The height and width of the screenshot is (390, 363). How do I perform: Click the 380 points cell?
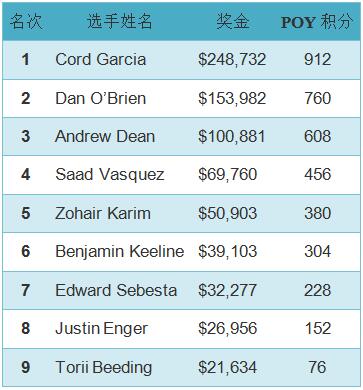(x=317, y=213)
